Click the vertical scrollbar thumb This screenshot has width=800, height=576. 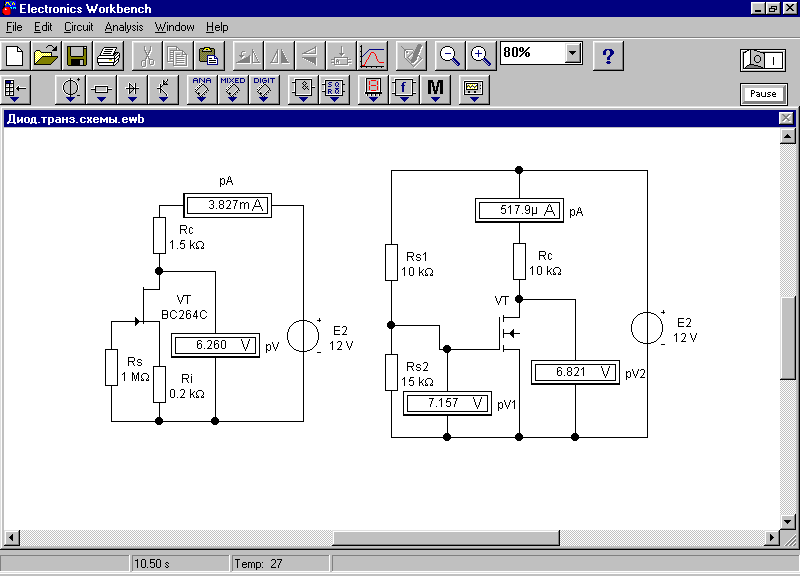click(788, 338)
